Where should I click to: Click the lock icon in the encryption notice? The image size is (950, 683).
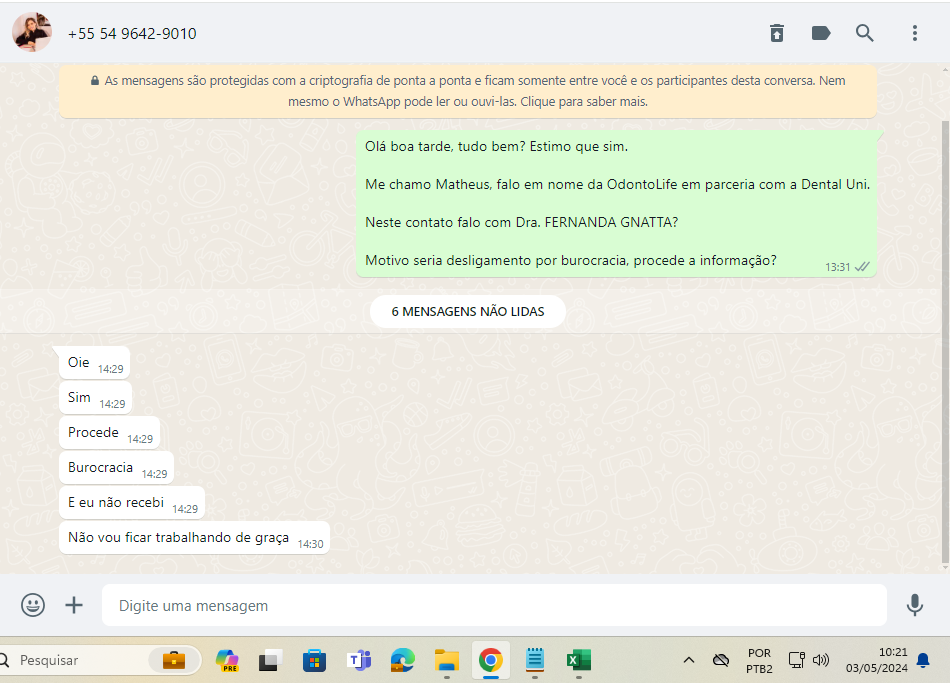pyautogui.click(x=95, y=81)
